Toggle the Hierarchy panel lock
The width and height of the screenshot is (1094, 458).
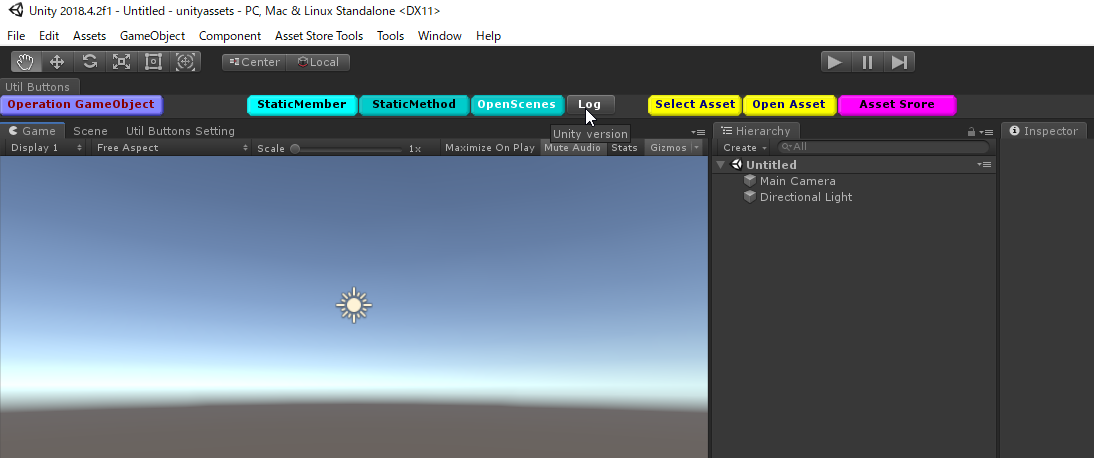click(971, 132)
